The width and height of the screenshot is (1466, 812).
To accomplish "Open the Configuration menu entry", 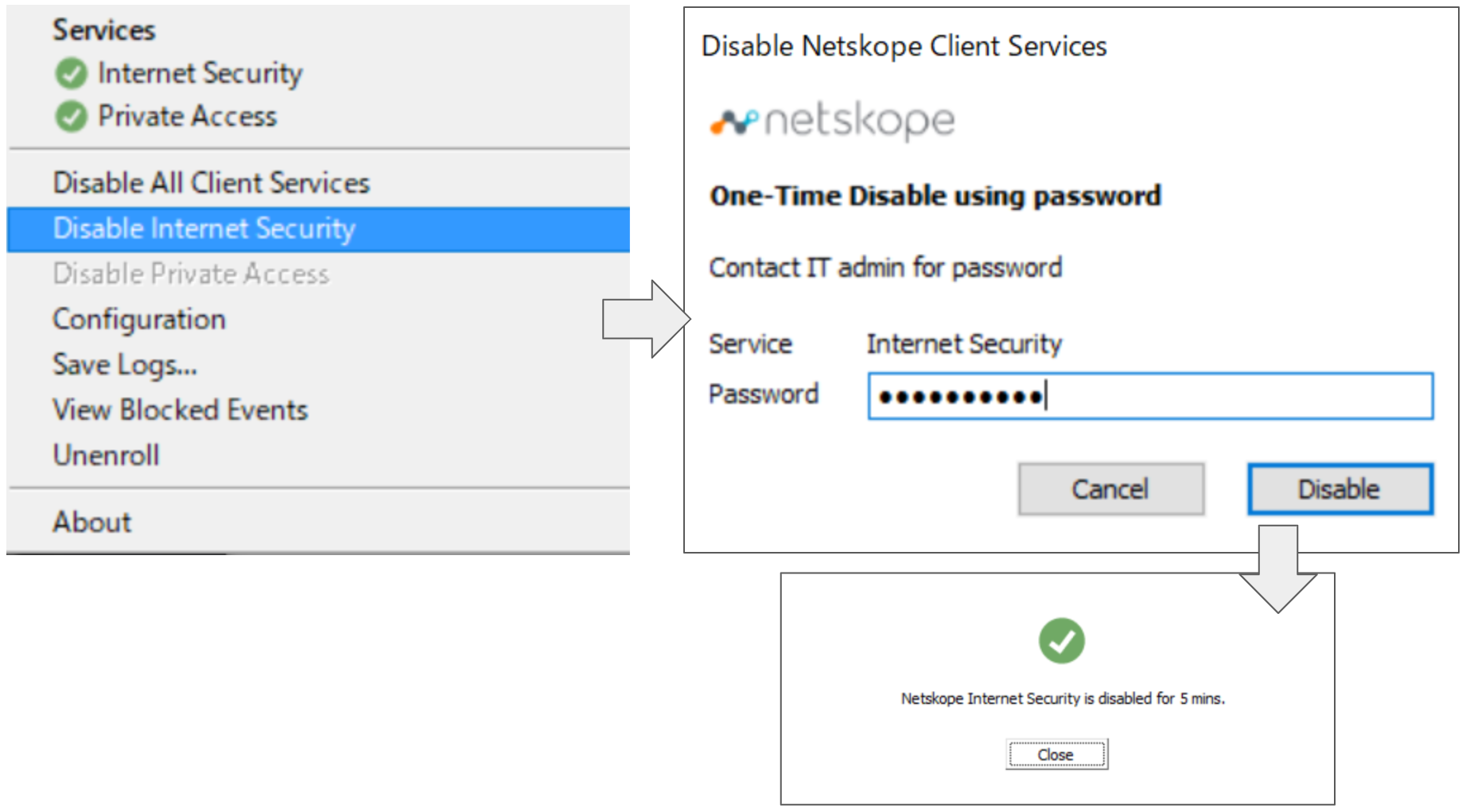I will [138, 320].
